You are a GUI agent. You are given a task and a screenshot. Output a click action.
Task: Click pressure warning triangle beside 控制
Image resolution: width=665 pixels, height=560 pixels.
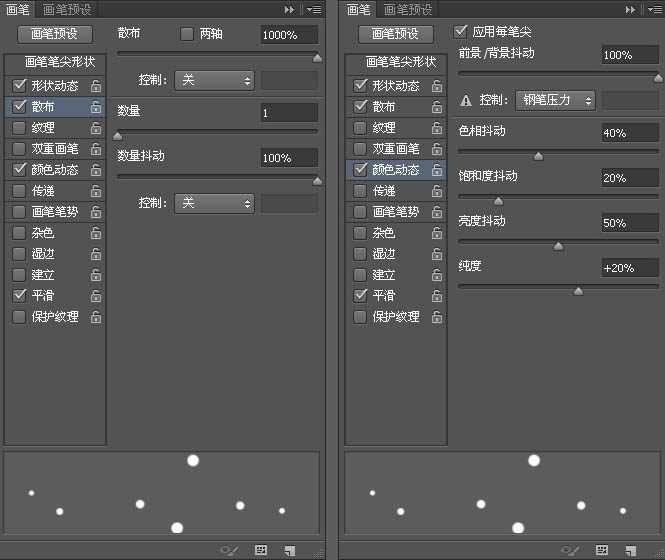click(x=466, y=101)
